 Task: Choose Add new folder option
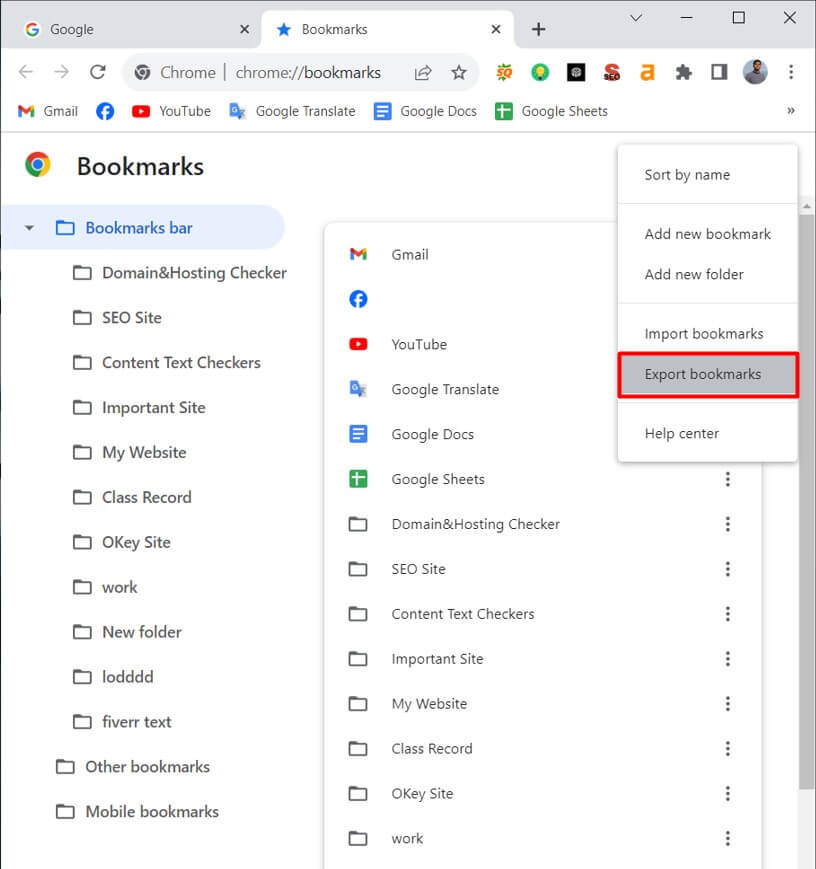click(x=707, y=274)
